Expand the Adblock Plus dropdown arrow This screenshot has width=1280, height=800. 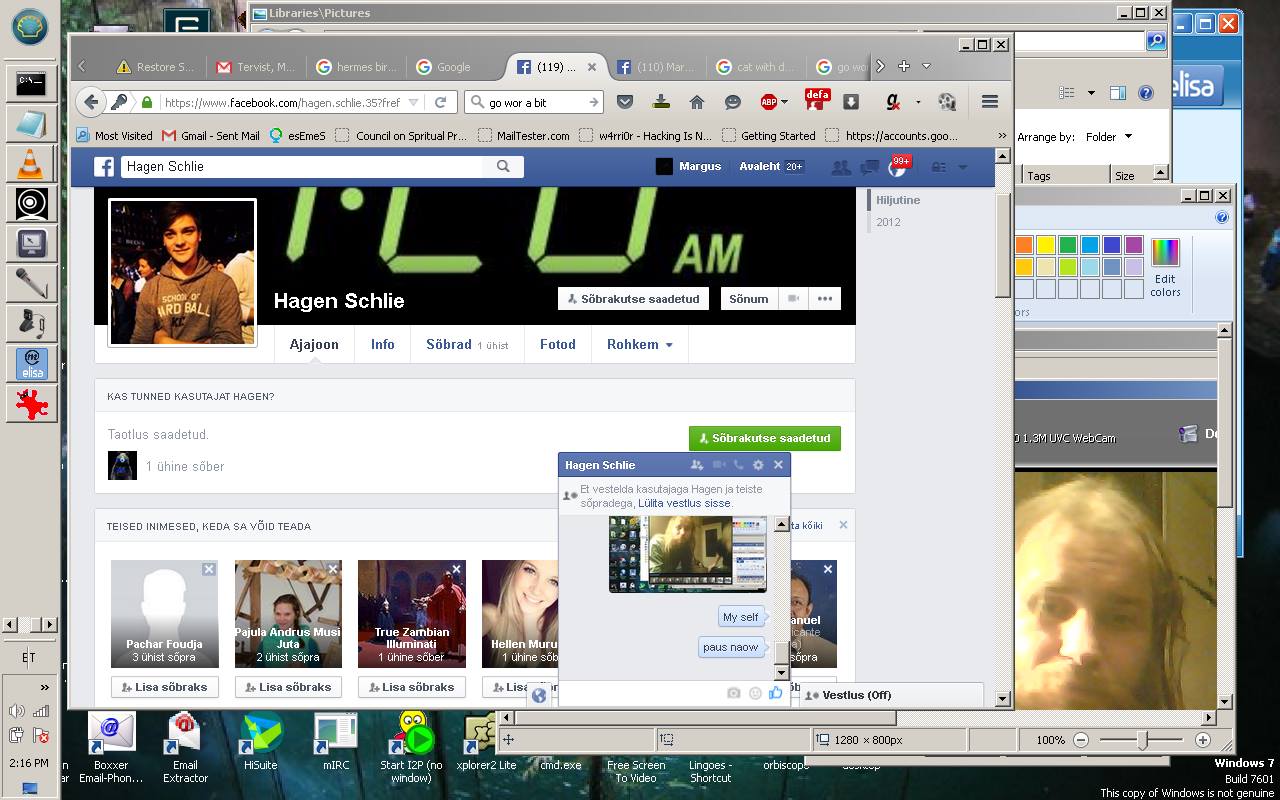[785, 102]
